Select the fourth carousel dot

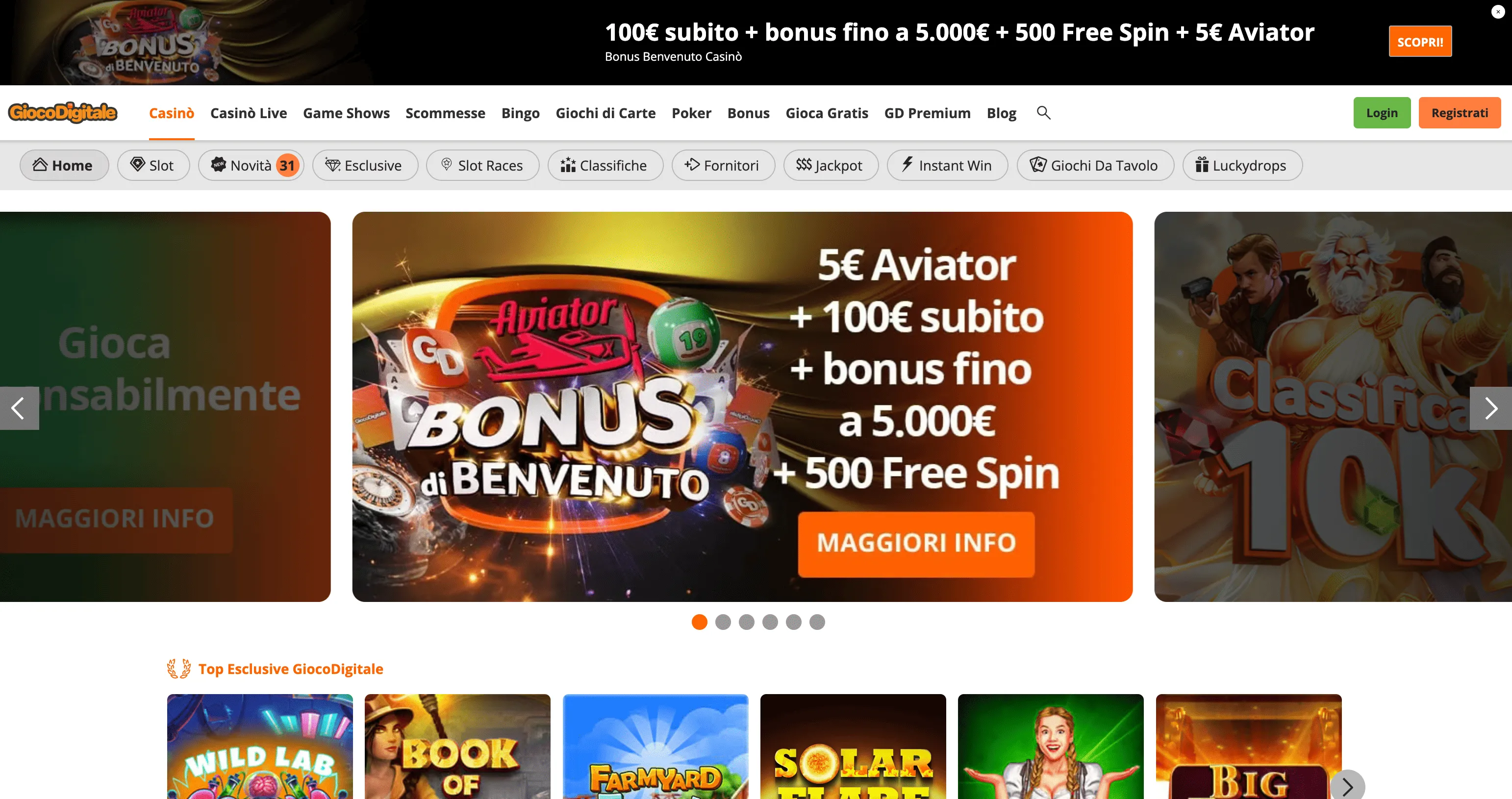click(770, 622)
